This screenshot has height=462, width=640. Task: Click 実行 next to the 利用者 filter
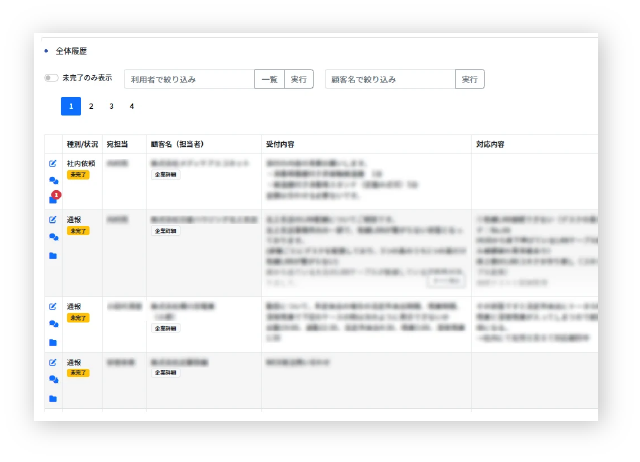298,79
